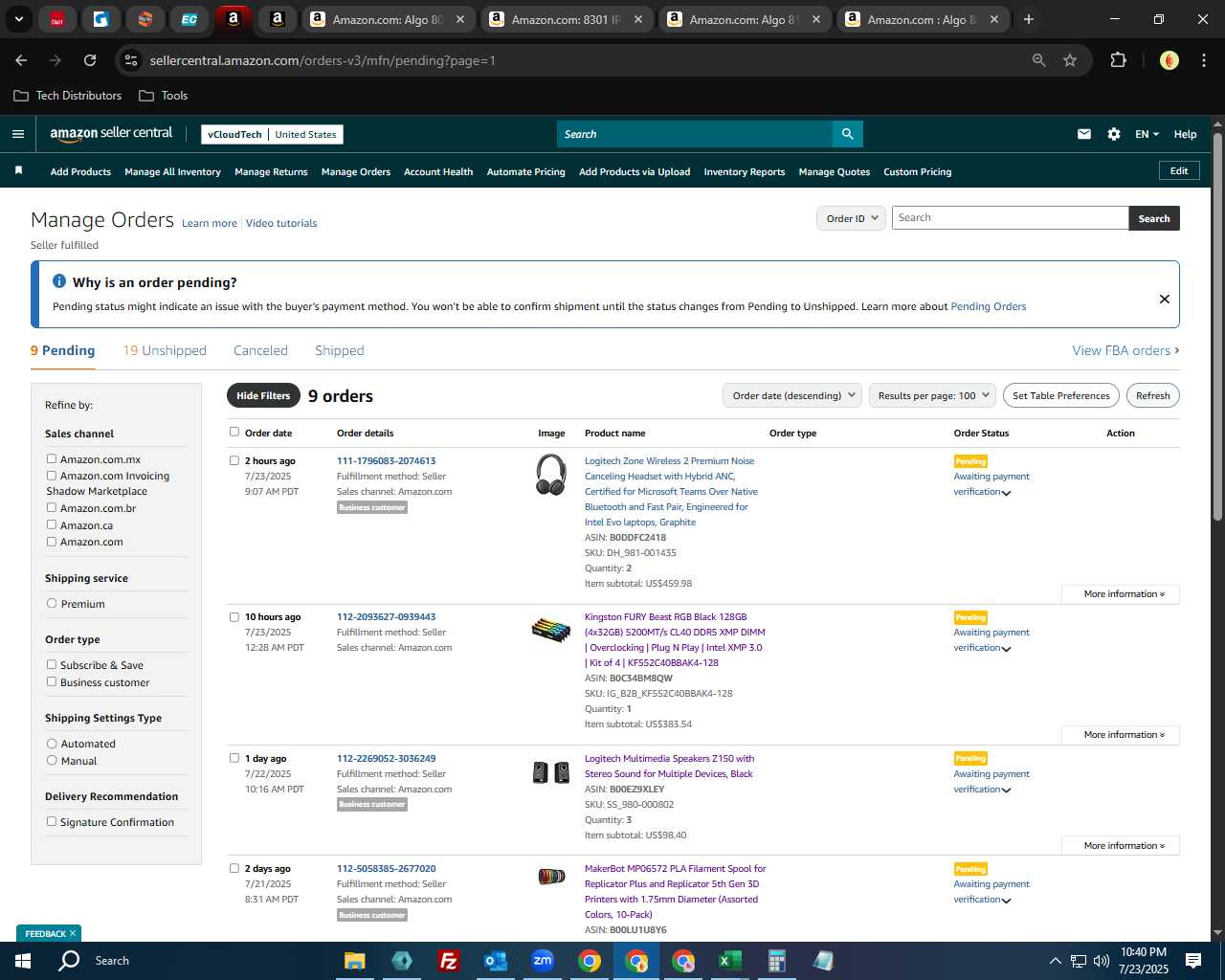Click the Logitech headset product thumbnail
Image resolution: width=1225 pixels, height=980 pixels.
(551, 475)
